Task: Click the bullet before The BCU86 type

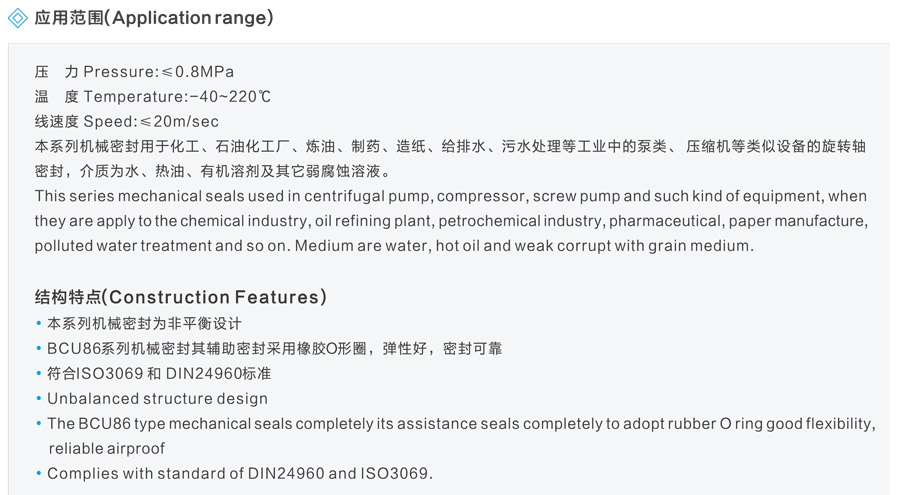Action: [x=38, y=424]
